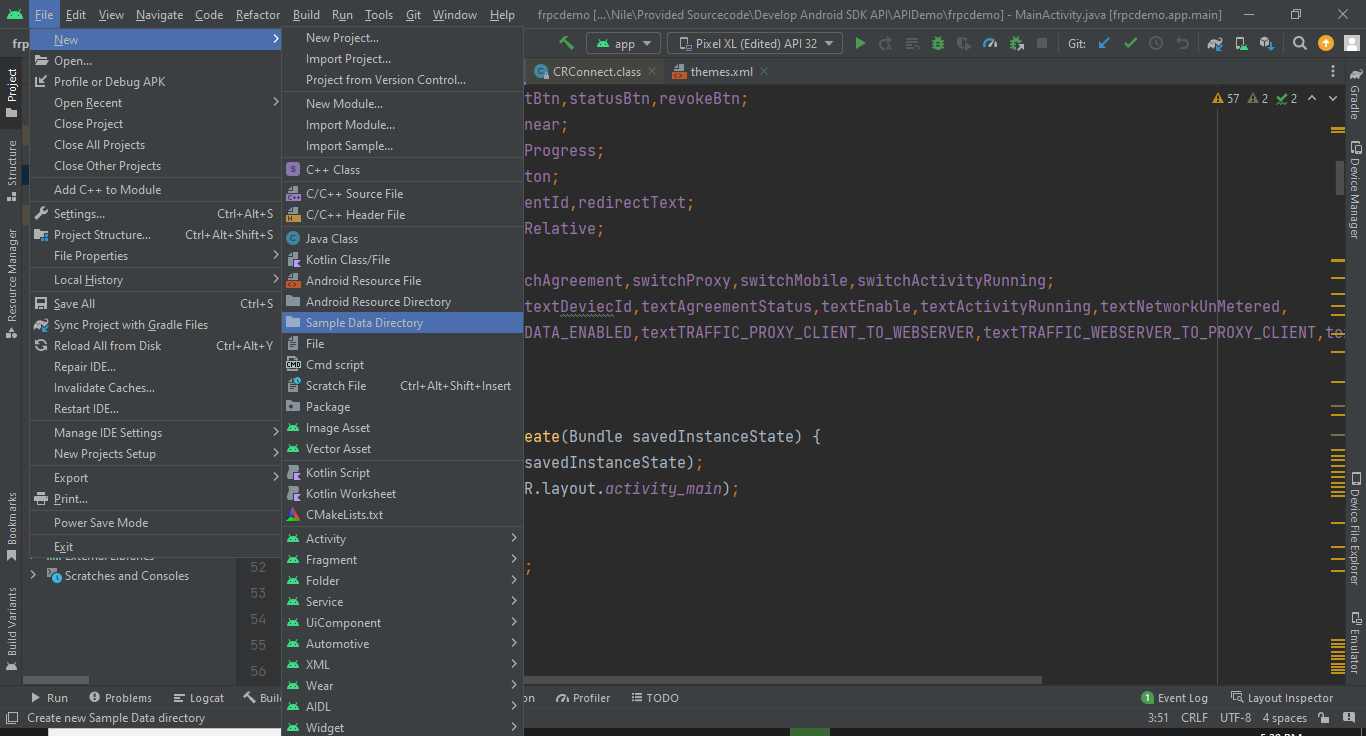Click the Git update project arrow
The image size is (1366, 736).
tap(1104, 44)
